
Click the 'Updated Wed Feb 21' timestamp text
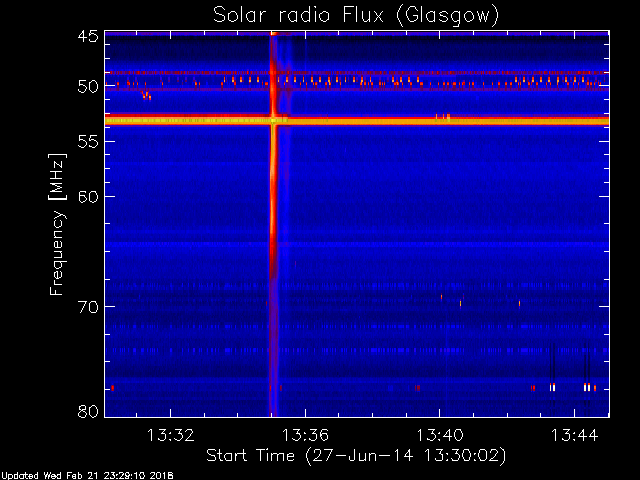87,476
